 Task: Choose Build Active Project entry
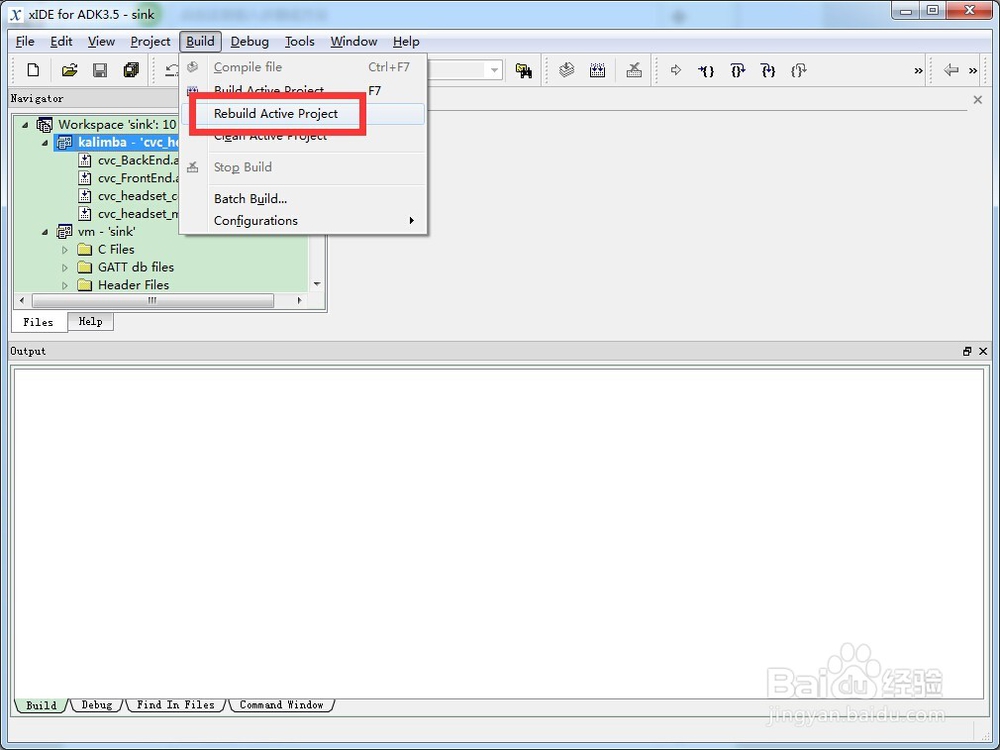click(303, 91)
